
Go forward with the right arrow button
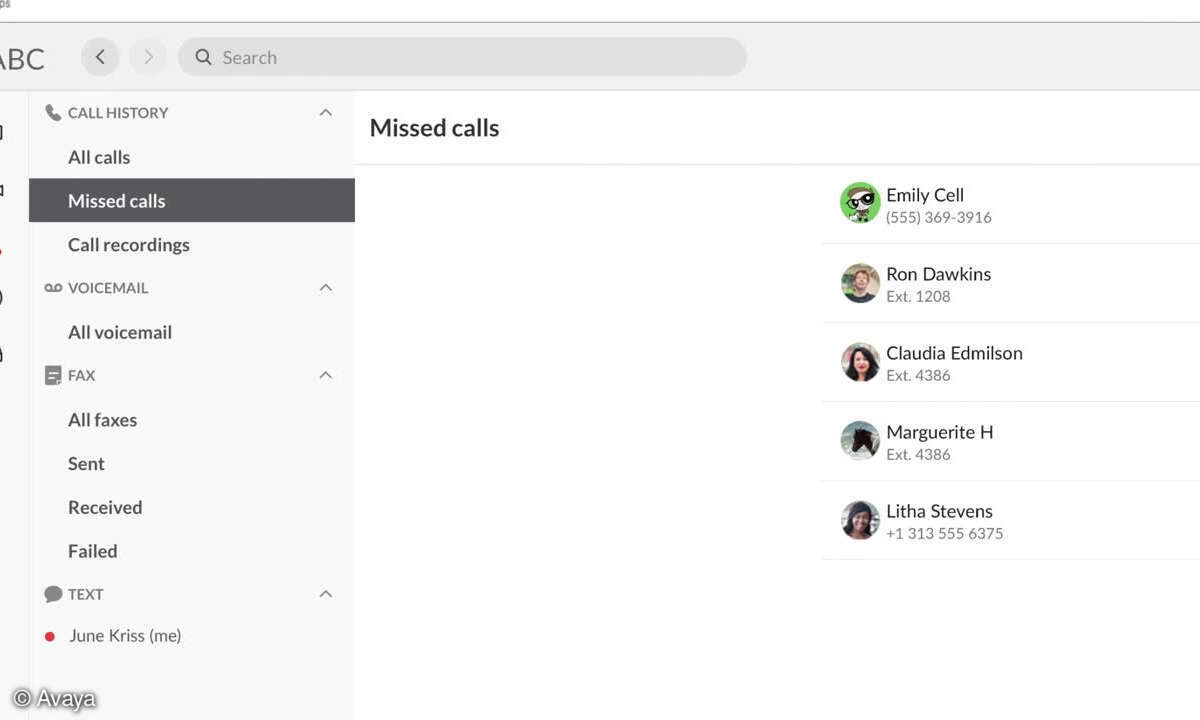(149, 57)
